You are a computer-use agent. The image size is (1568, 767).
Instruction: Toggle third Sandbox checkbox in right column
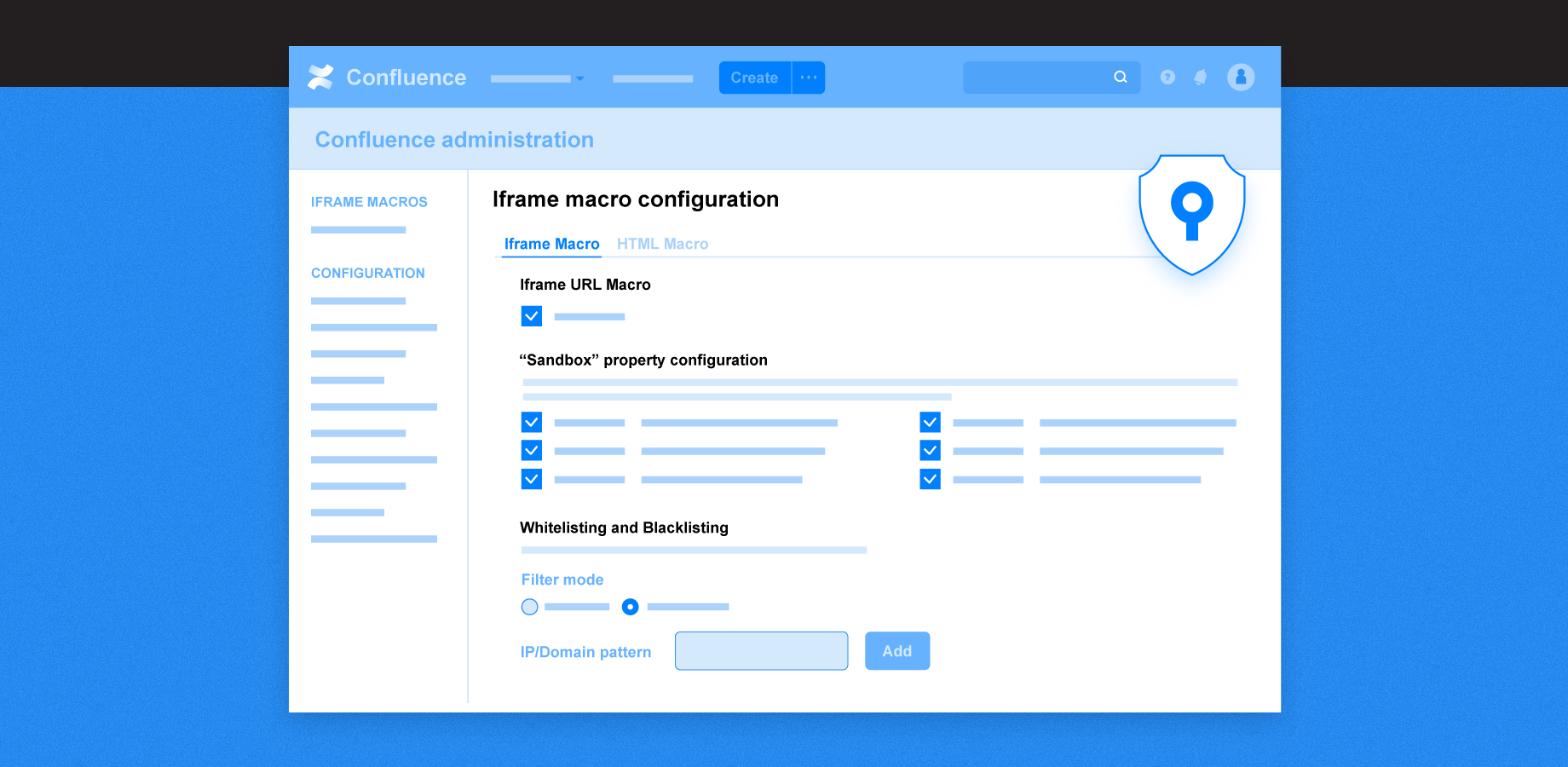point(931,479)
